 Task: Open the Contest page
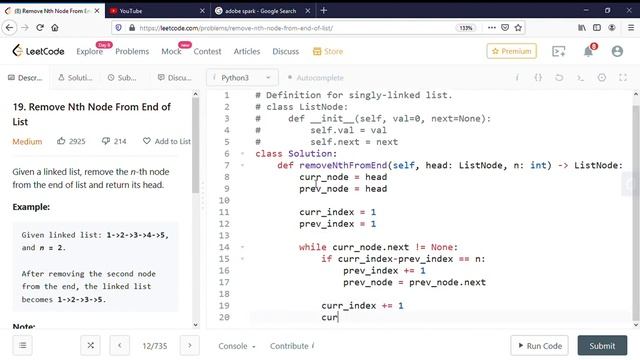pyautogui.click(x=207, y=51)
